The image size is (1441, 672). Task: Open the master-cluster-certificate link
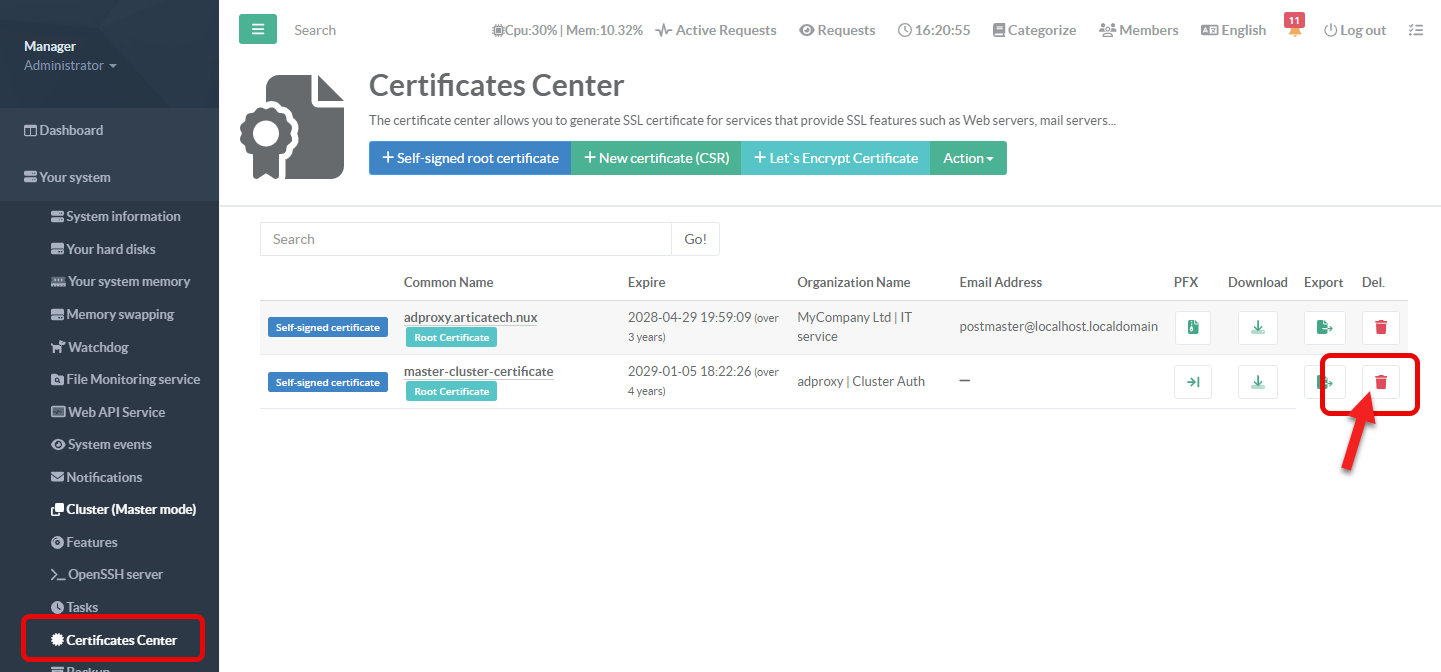tap(478, 371)
